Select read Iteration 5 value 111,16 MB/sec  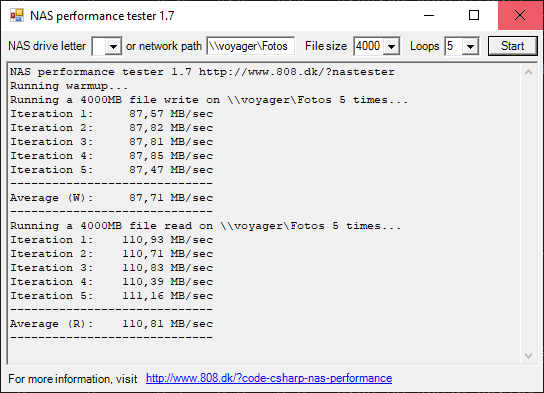tap(168, 296)
